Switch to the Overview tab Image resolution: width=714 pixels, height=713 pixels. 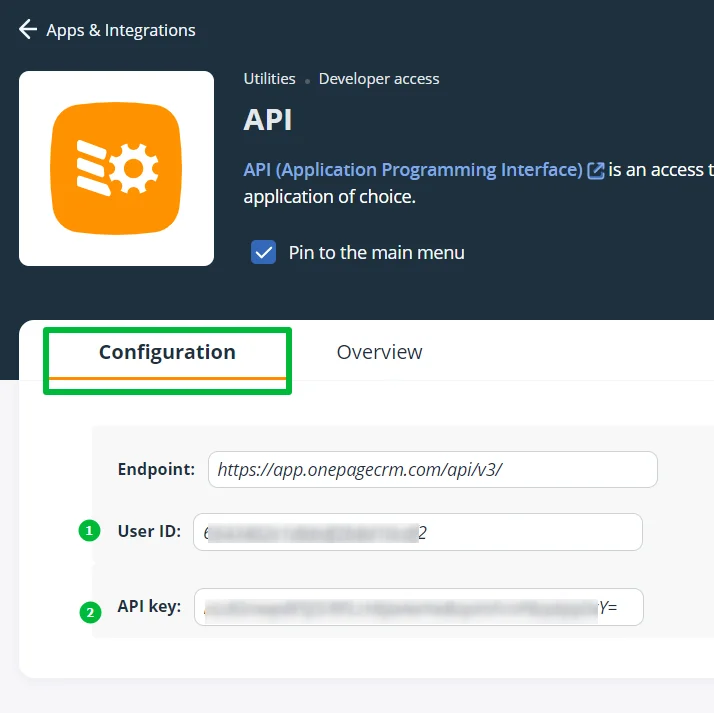pyautogui.click(x=379, y=352)
